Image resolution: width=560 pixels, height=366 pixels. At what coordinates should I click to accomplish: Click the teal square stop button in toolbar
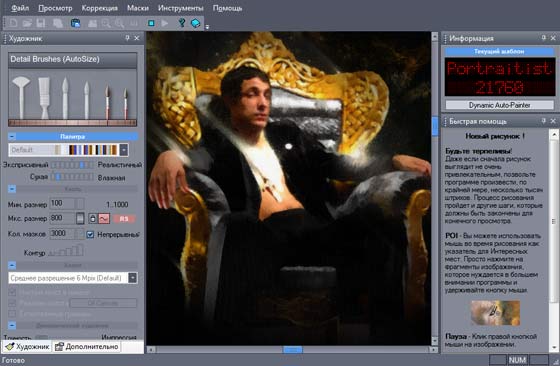[x=151, y=23]
